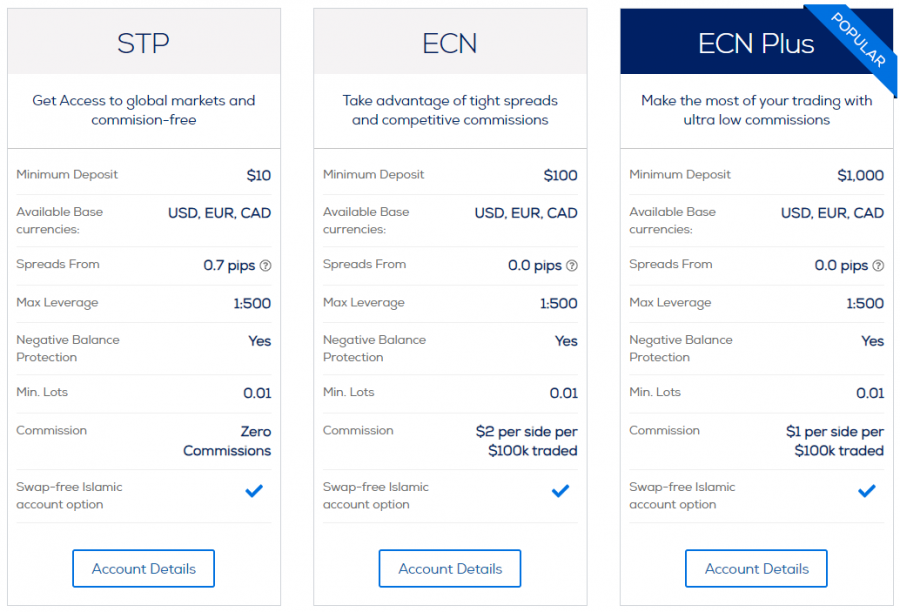Viewport: 900px width, 612px height.
Task: Click the ECN swap-free Islamic checkmark
Action: (560, 491)
